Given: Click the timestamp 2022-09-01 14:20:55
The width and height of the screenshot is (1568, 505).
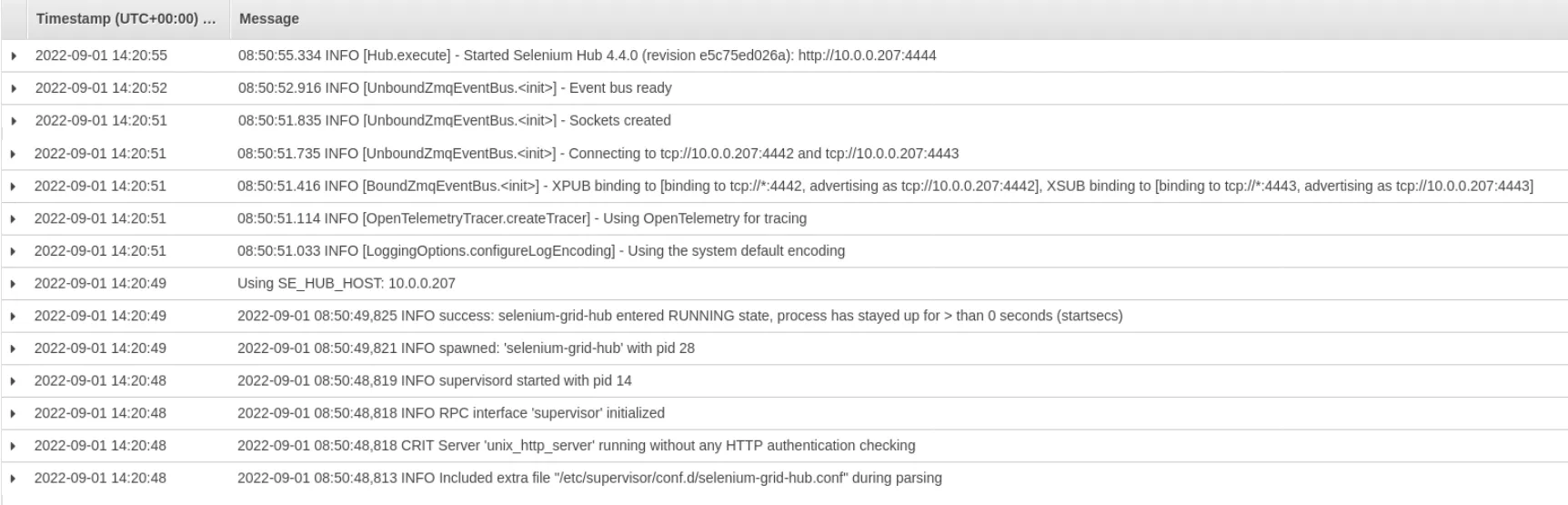Looking at the screenshot, I should pos(101,56).
